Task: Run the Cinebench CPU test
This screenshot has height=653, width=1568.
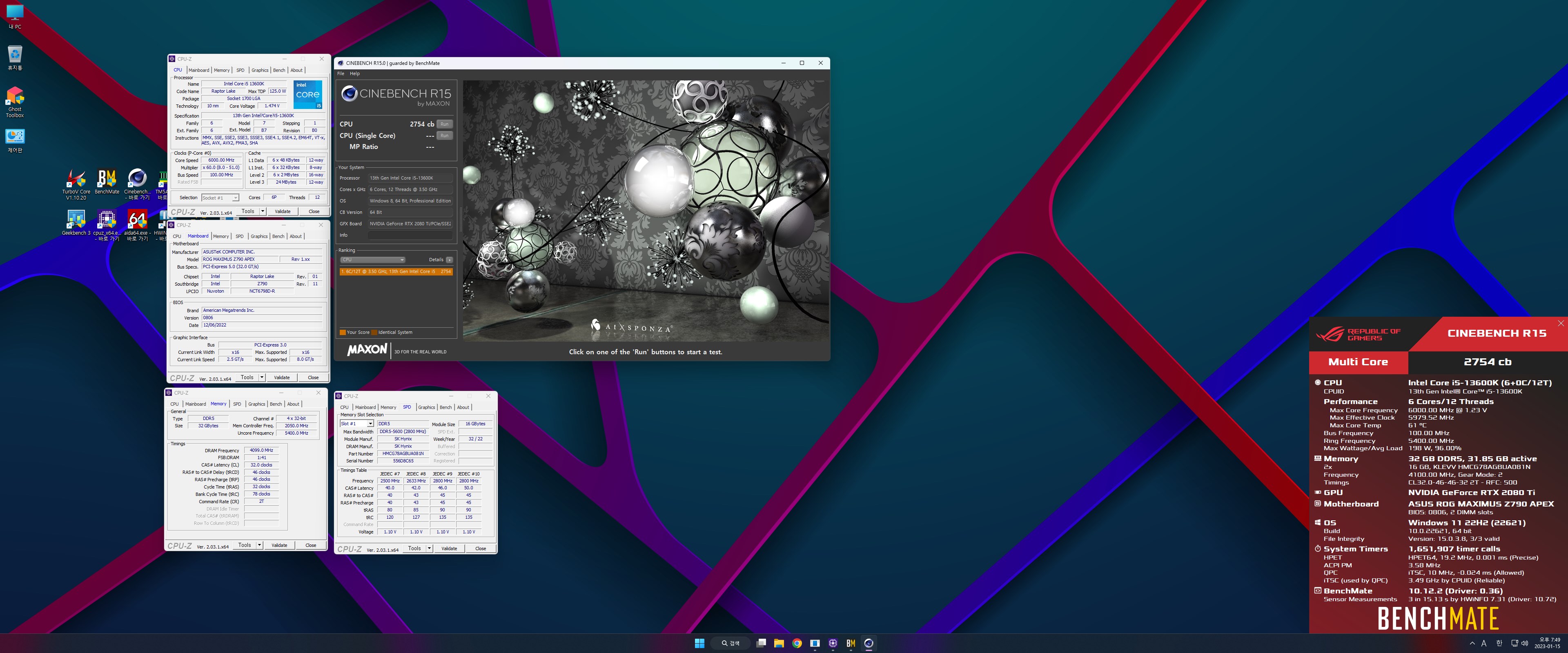Action: click(x=444, y=124)
